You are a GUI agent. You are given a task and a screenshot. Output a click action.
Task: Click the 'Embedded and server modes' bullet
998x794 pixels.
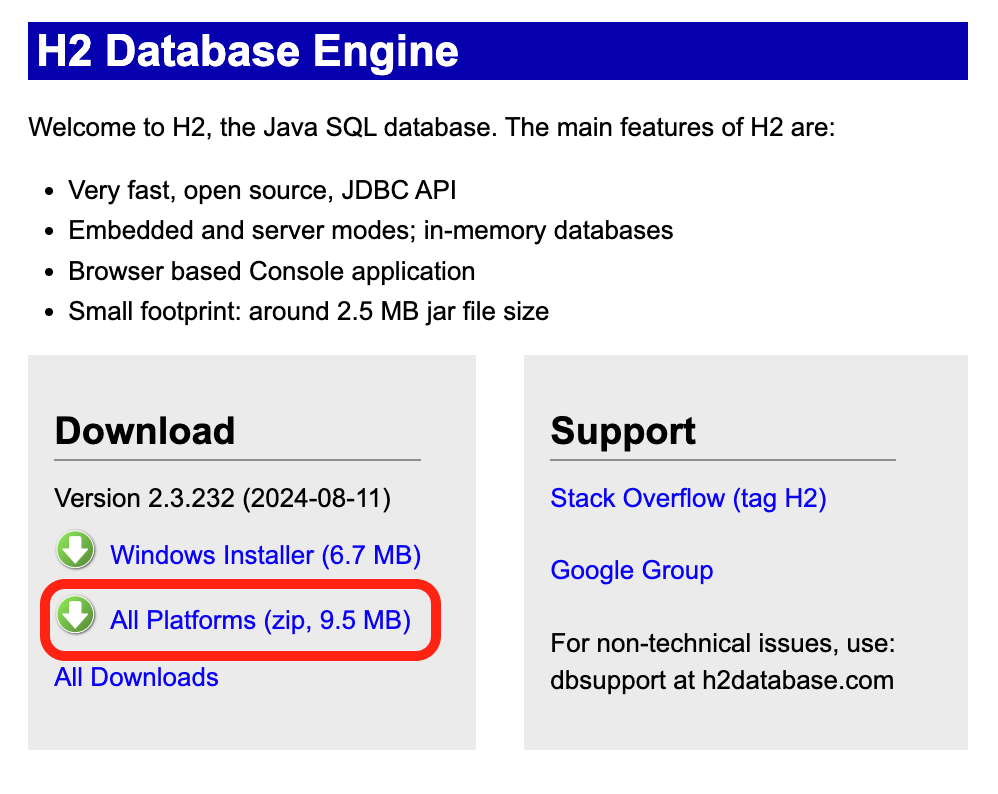coord(370,230)
